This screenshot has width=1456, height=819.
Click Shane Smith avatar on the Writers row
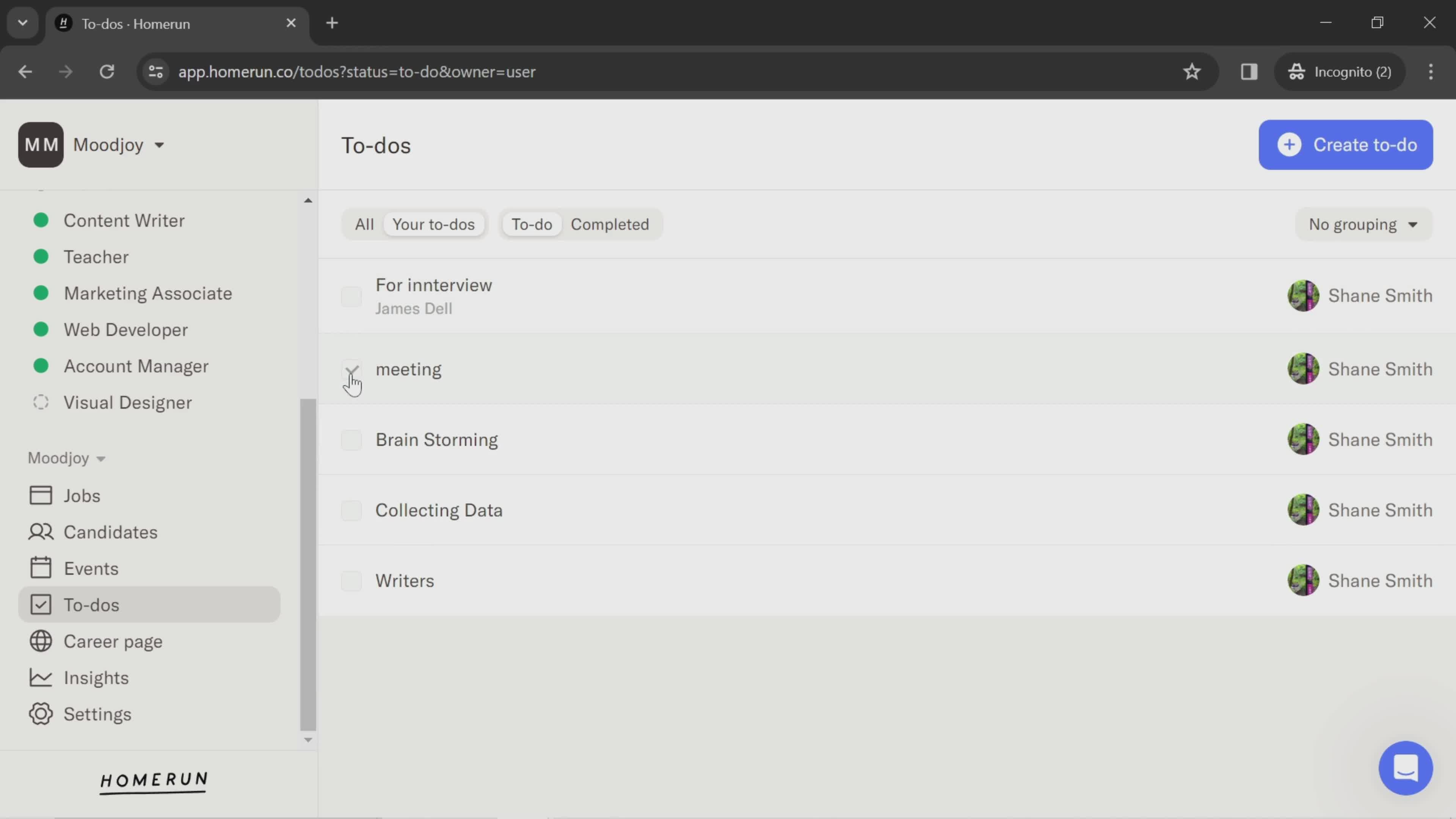point(1303,581)
